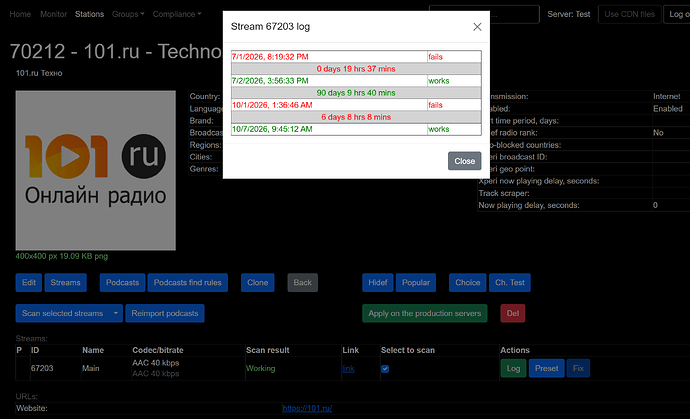Click the Edit station button
Viewport: 690px width, 419px height.
pos(29,283)
